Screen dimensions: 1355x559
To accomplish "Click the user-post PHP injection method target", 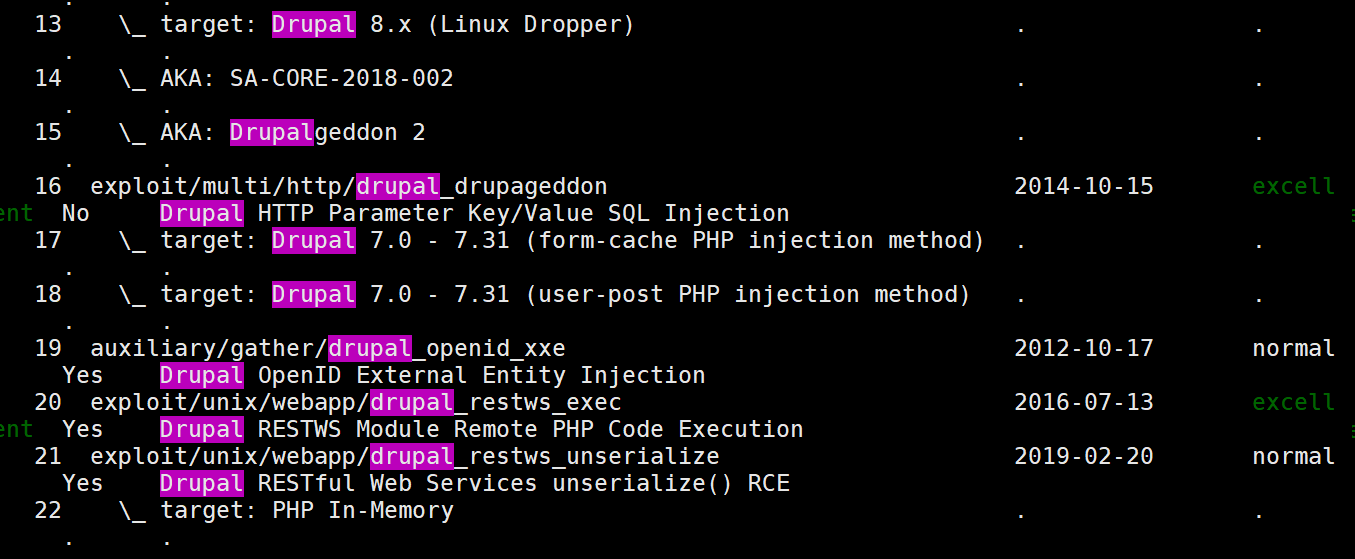I will 565,294.
